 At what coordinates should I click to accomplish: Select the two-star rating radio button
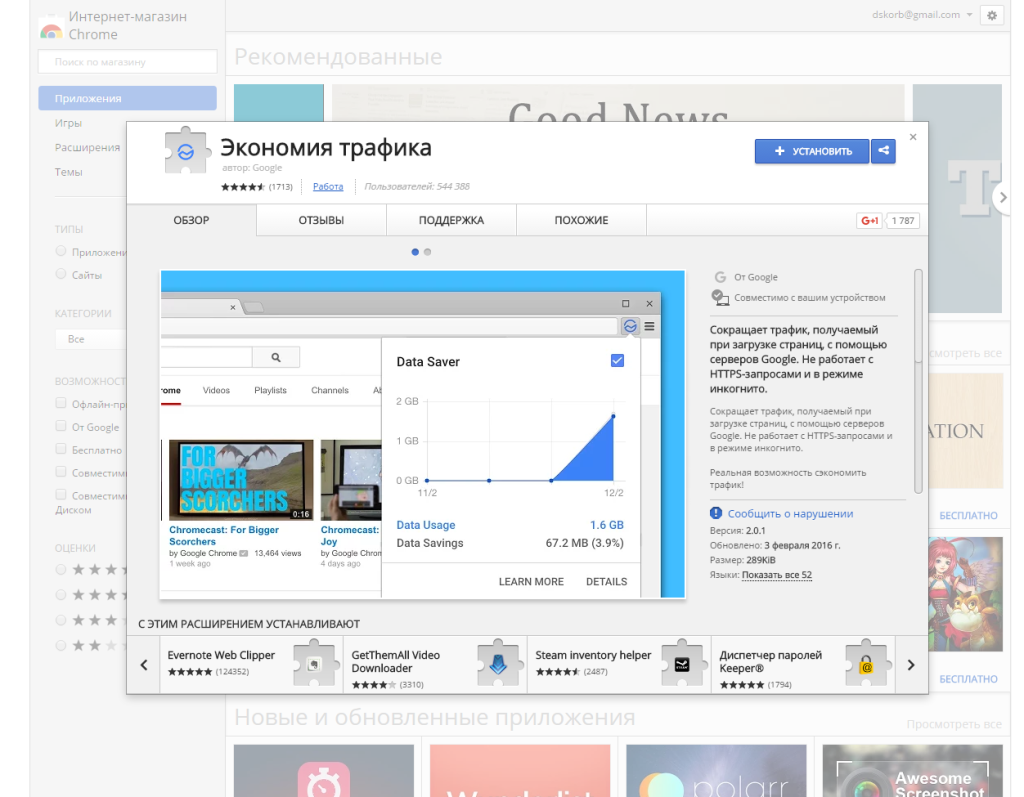click(61, 645)
